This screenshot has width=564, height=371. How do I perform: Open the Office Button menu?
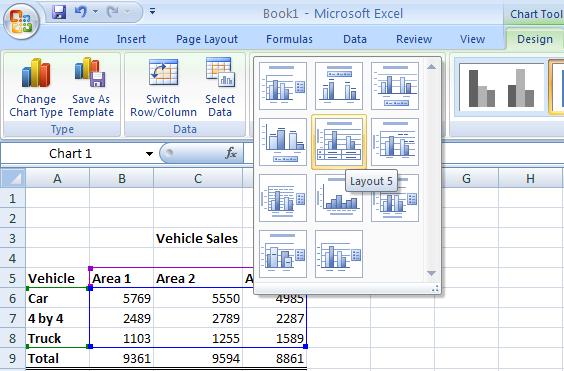[x=21, y=22]
